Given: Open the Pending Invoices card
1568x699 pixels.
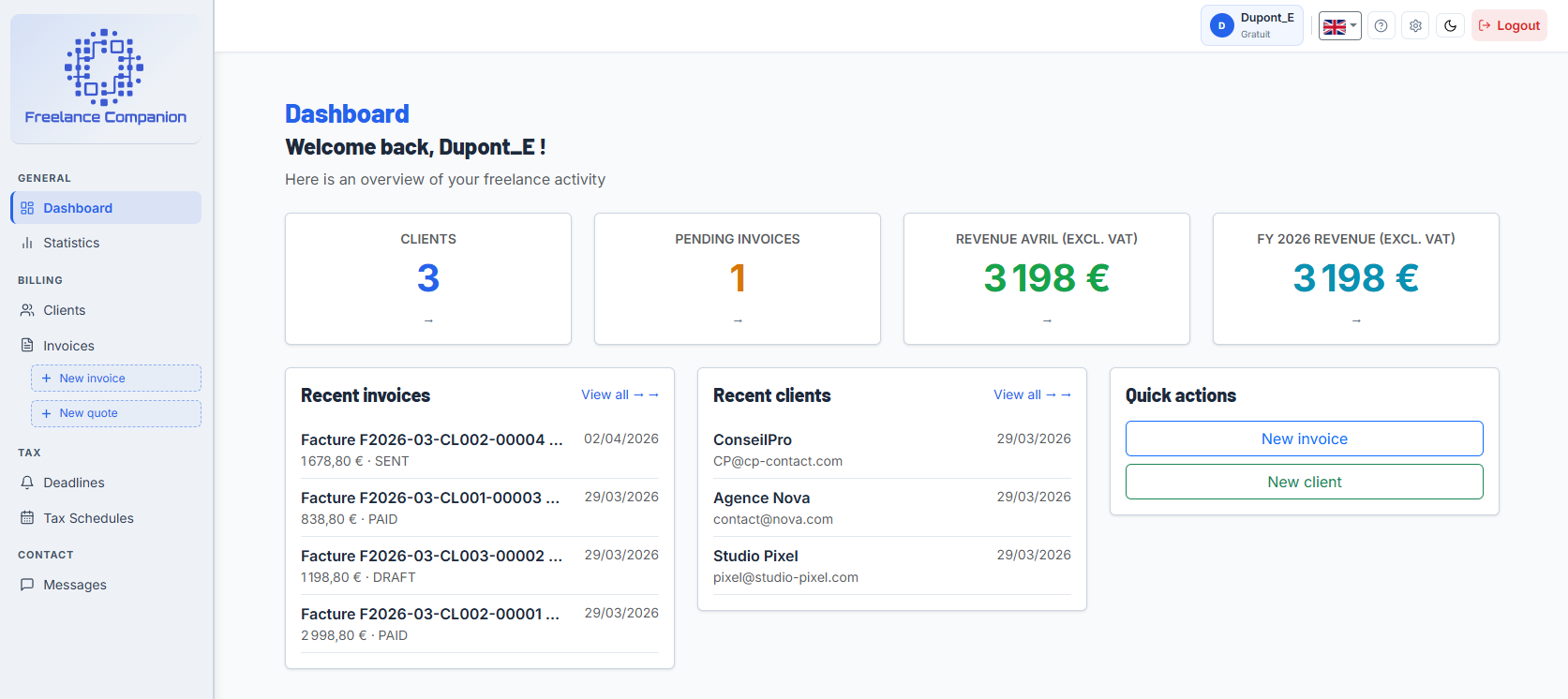Looking at the screenshot, I should 738,278.
